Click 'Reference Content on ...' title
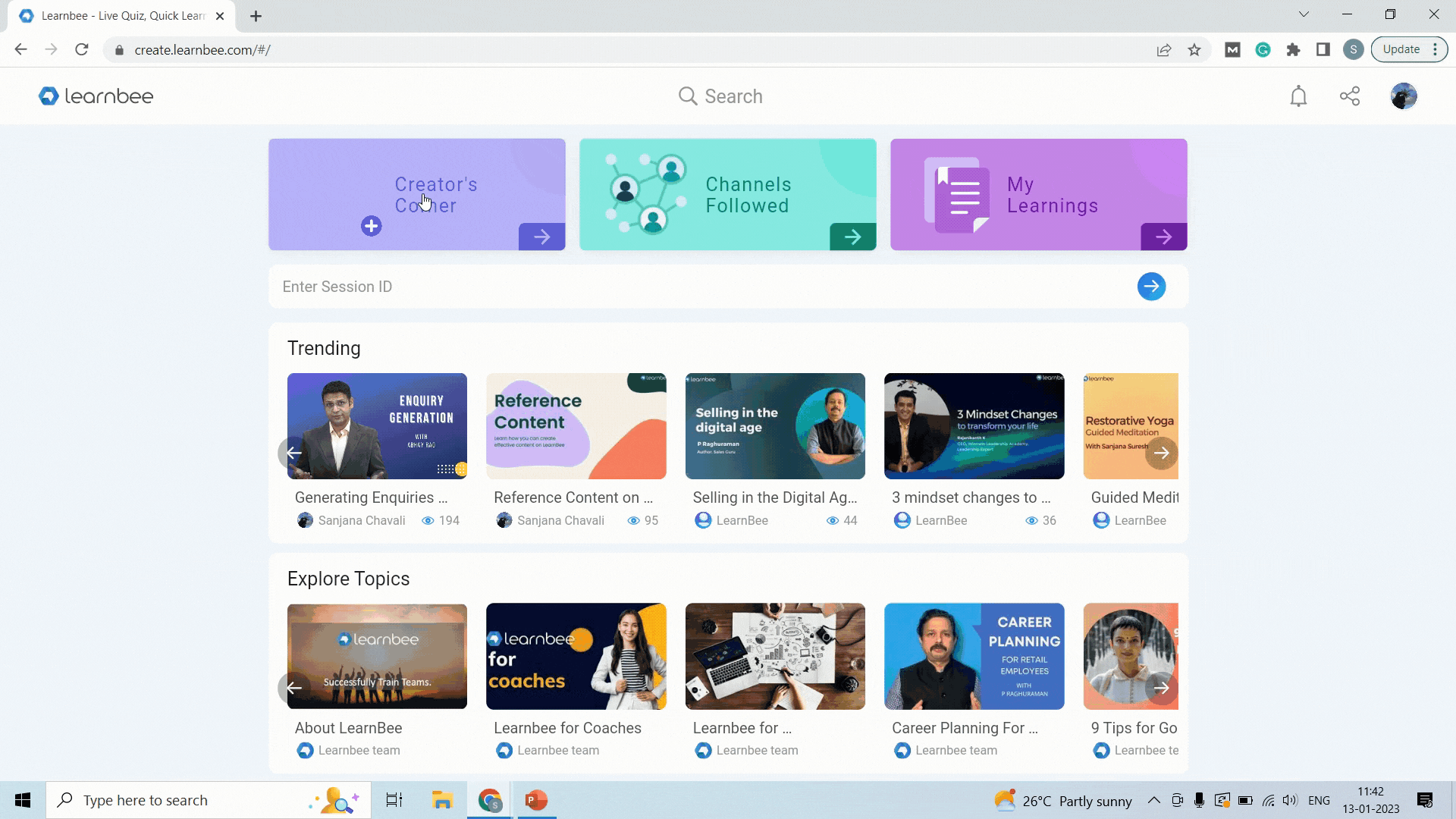 coord(573,497)
